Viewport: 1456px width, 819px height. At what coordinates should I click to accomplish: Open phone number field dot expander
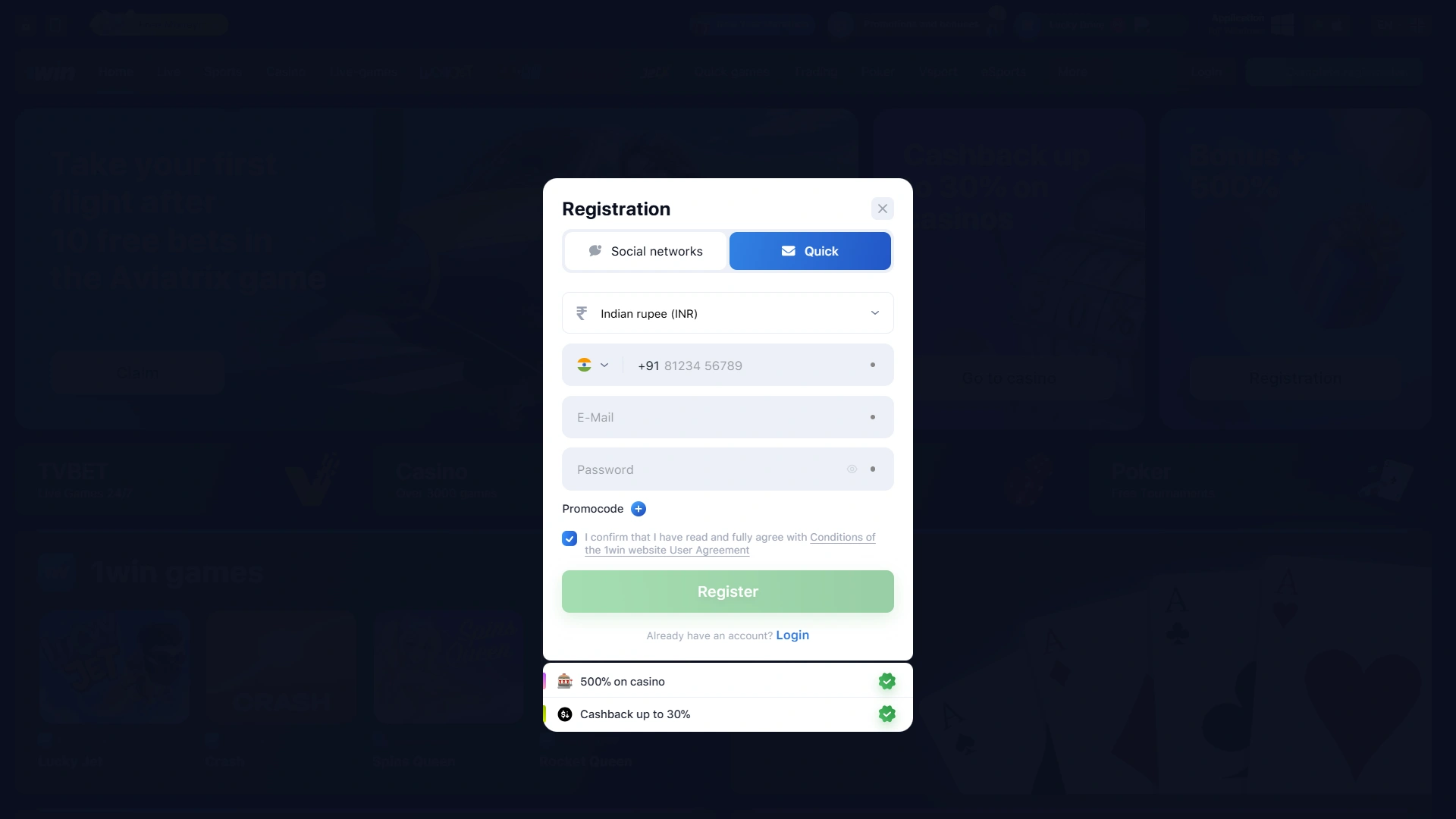(872, 365)
